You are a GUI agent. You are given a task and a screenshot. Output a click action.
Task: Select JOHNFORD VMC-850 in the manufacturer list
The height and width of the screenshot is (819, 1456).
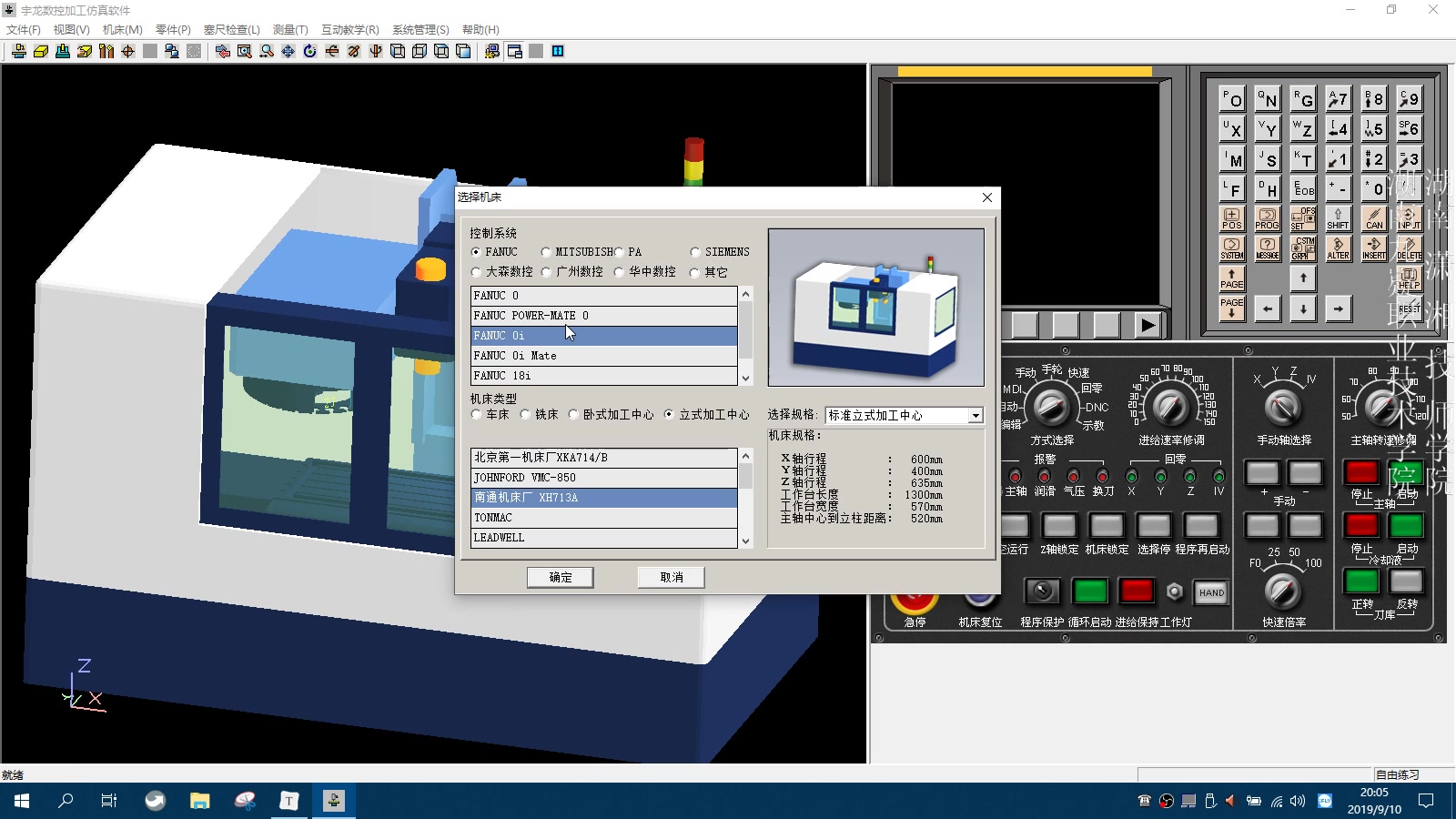click(604, 478)
